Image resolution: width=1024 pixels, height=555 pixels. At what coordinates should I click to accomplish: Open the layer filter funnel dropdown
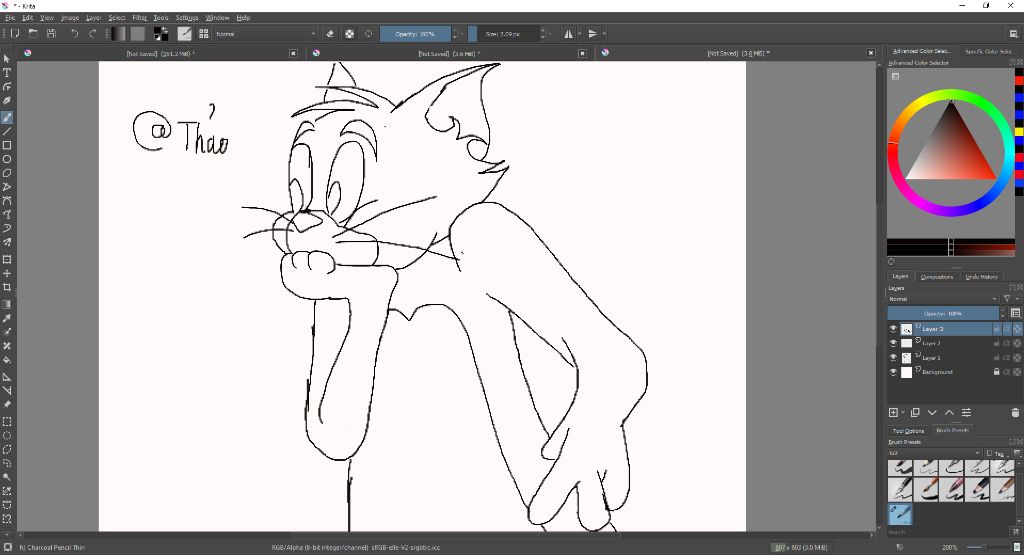(1009, 299)
